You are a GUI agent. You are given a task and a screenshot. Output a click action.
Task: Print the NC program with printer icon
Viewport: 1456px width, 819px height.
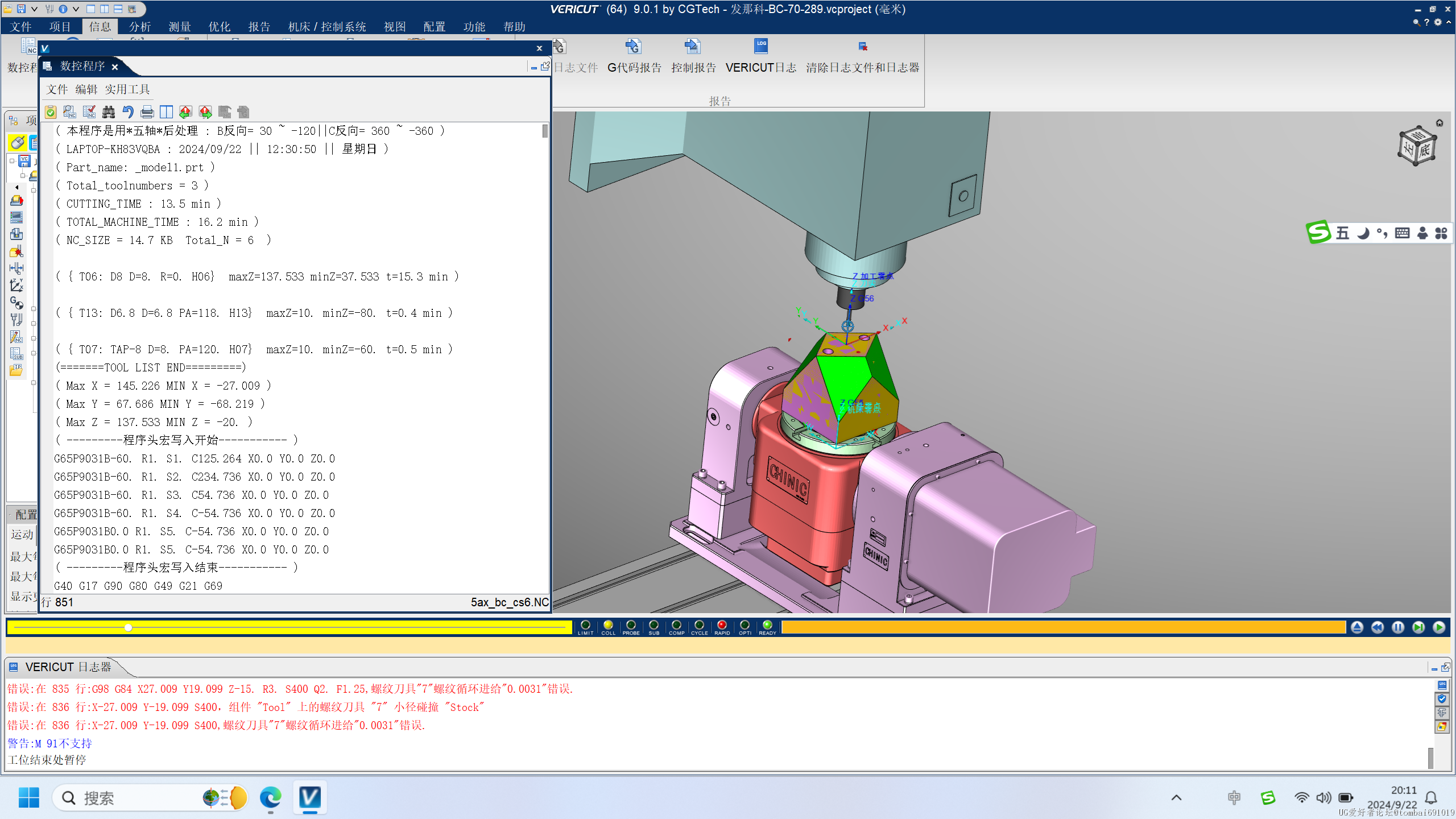147,112
